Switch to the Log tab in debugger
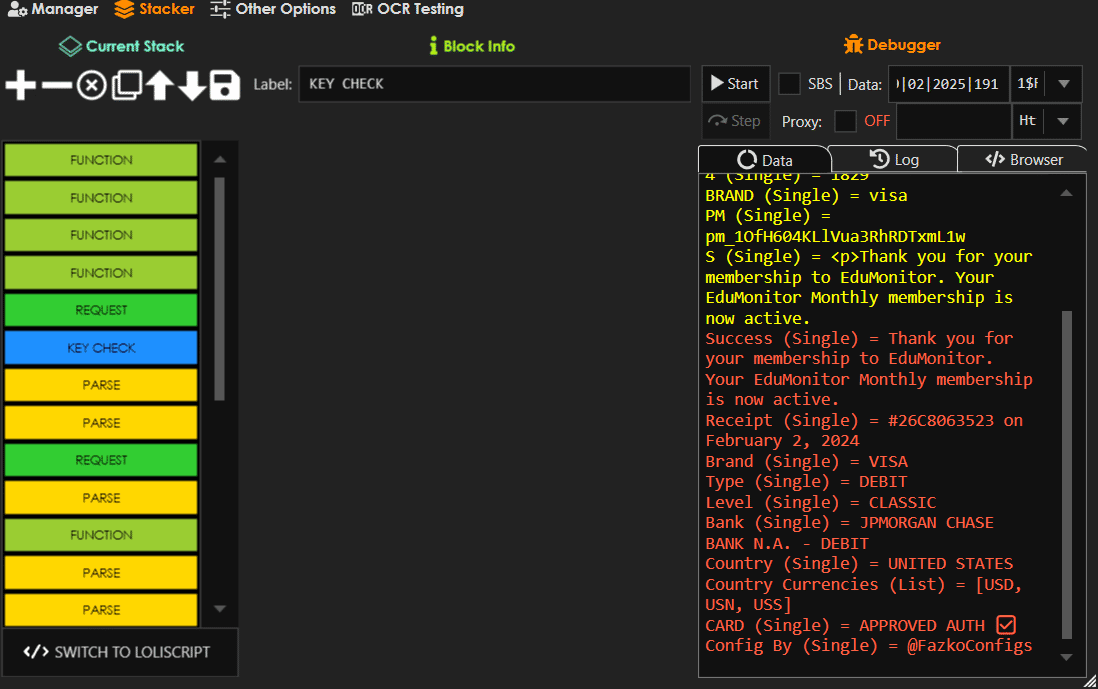This screenshot has height=689, width=1098. (x=894, y=159)
